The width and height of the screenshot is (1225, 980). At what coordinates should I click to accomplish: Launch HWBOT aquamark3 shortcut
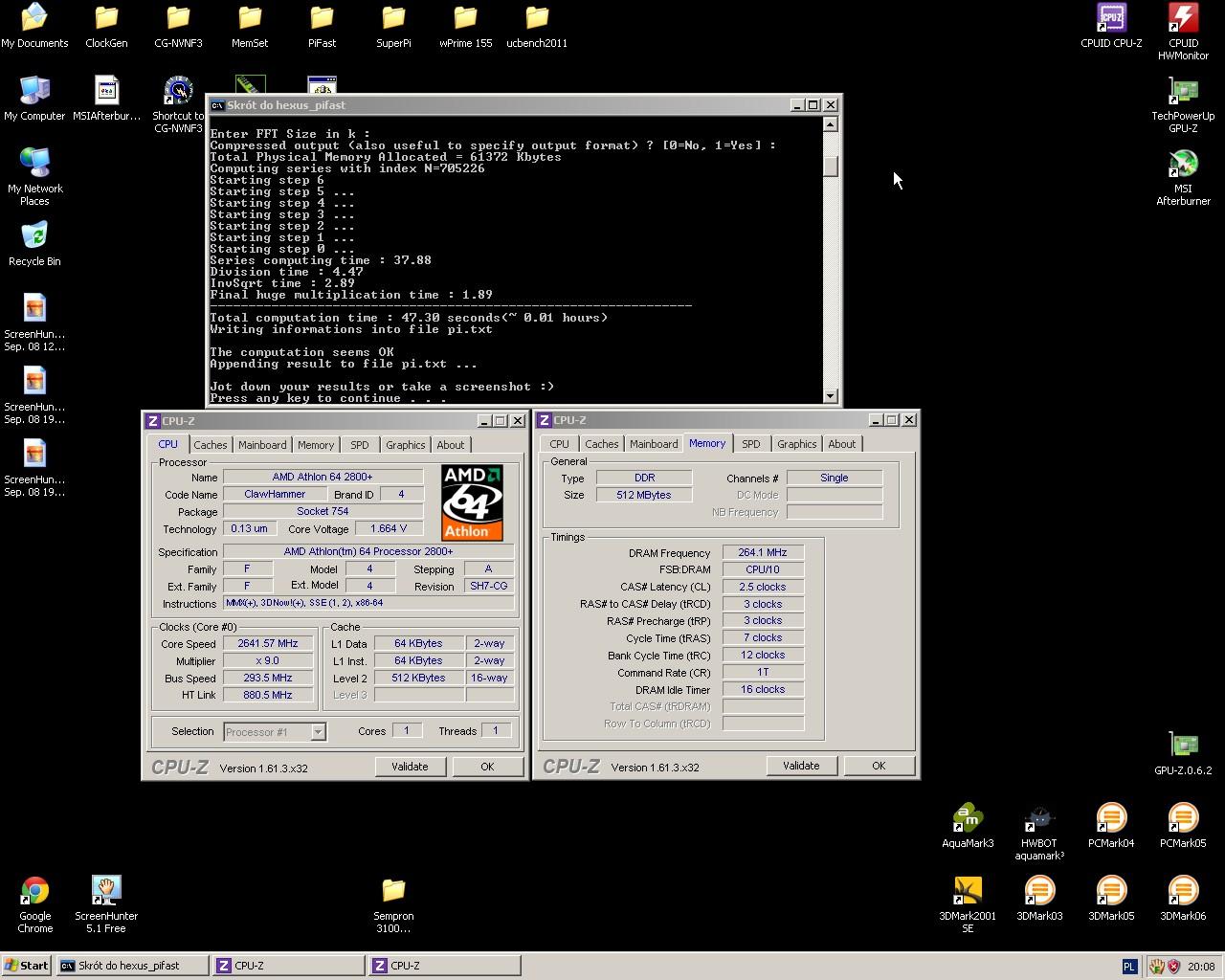(1039, 831)
